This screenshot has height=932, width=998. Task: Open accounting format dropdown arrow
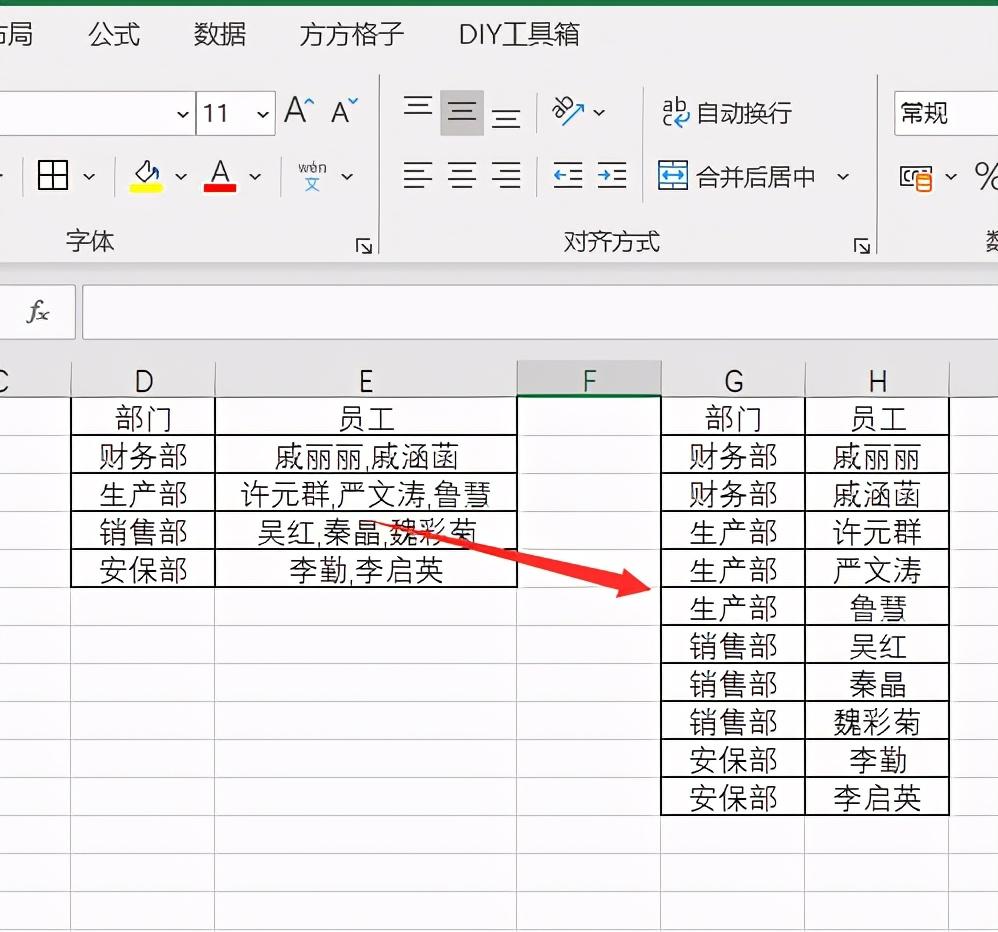(x=952, y=177)
